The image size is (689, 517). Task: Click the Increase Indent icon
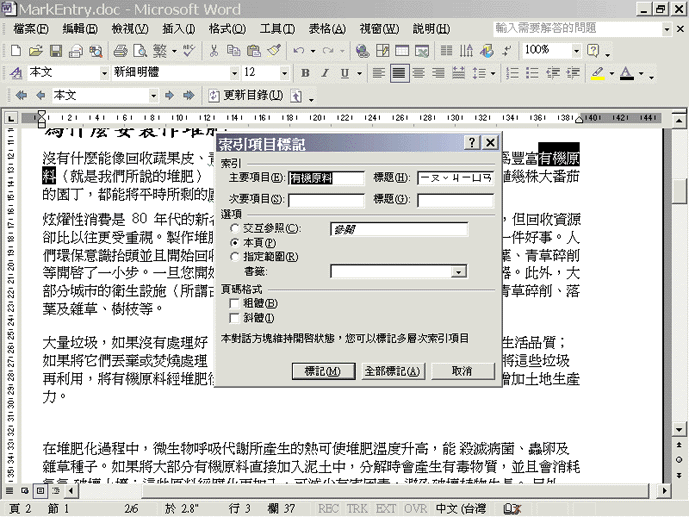point(573,73)
